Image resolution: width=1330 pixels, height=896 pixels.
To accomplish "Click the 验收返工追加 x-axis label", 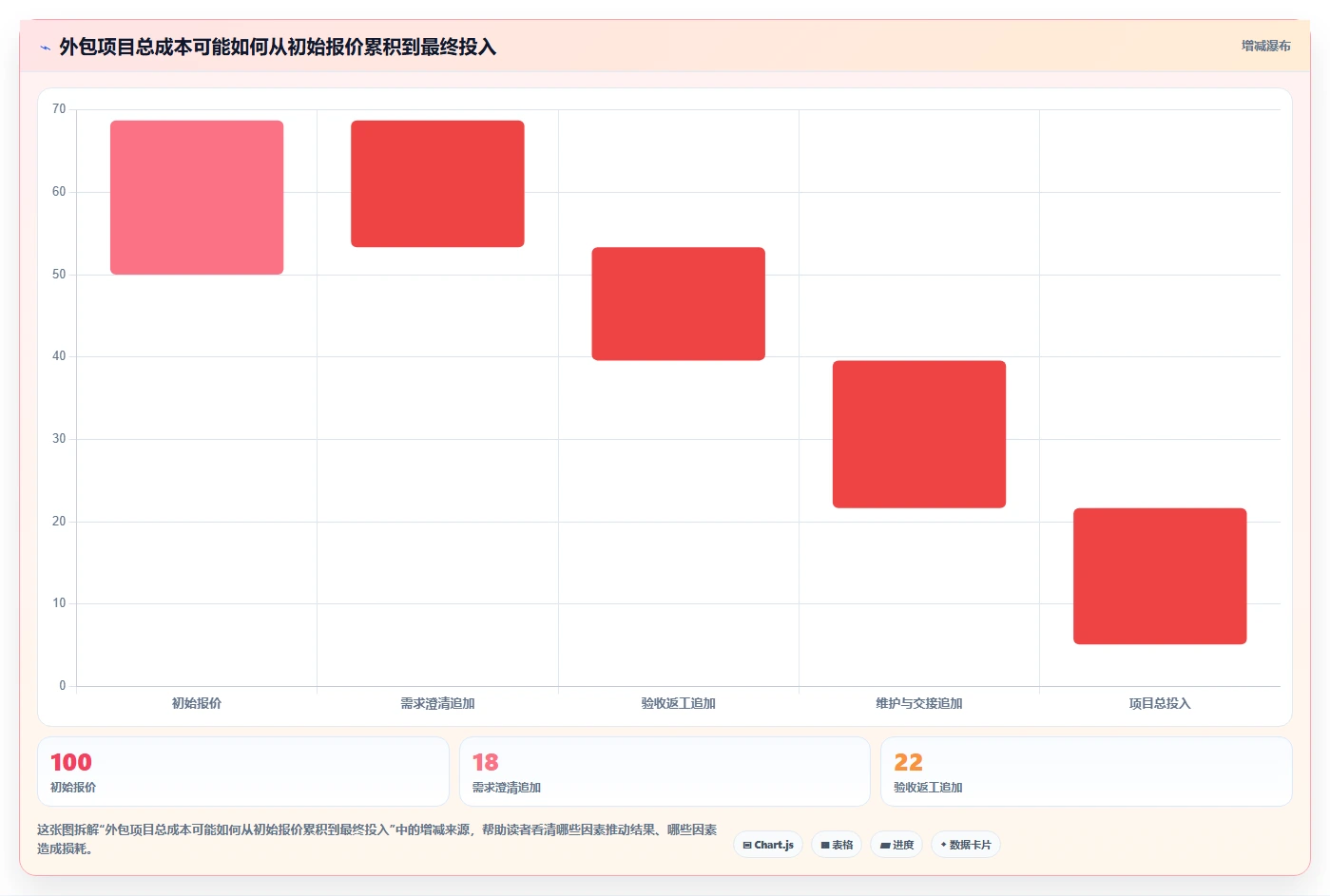I will coord(678,703).
